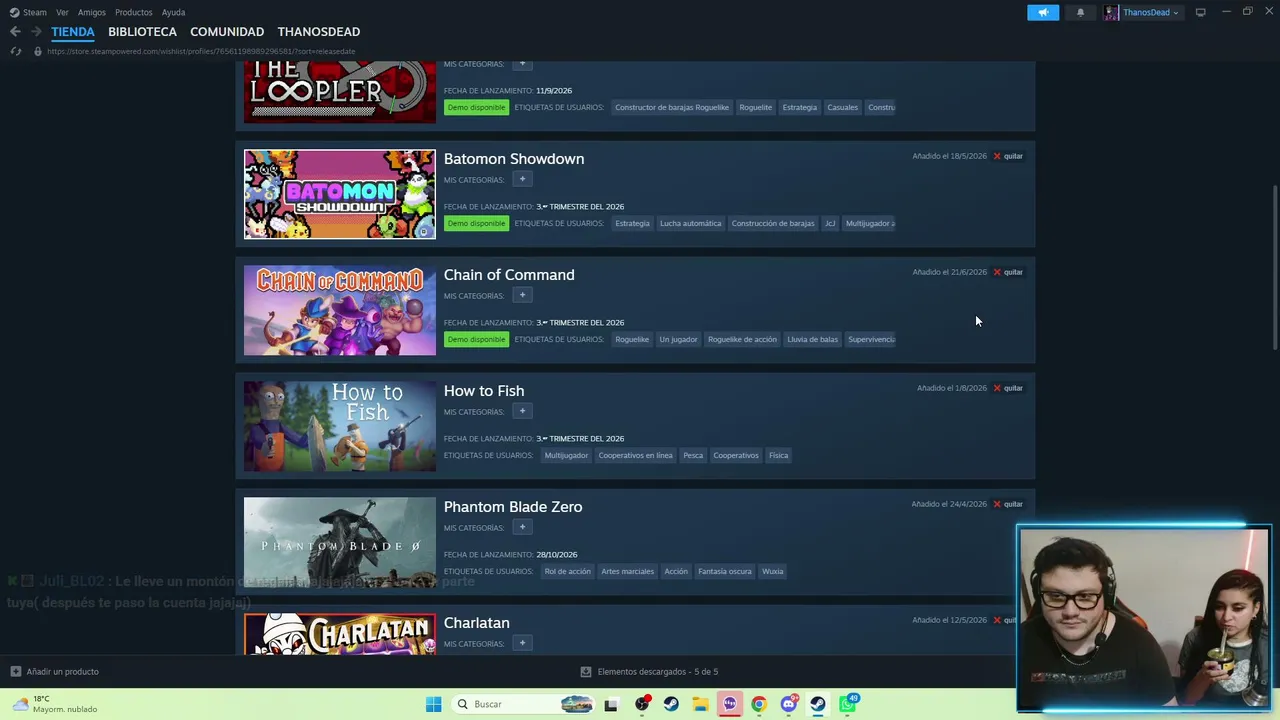
Task: Click the Constructor de barajas Roguelike tag
Action: point(672,107)
